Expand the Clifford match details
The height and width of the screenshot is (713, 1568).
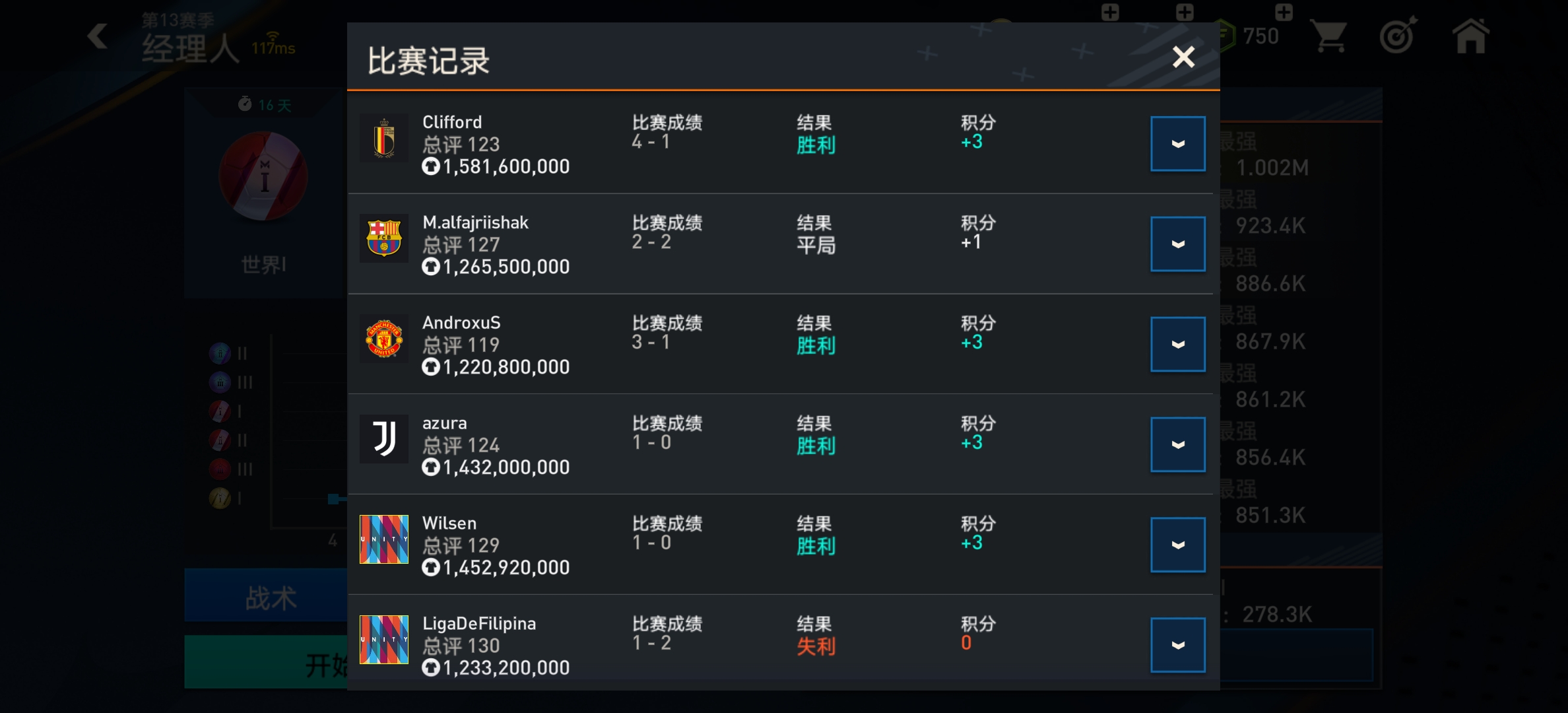1178,144
